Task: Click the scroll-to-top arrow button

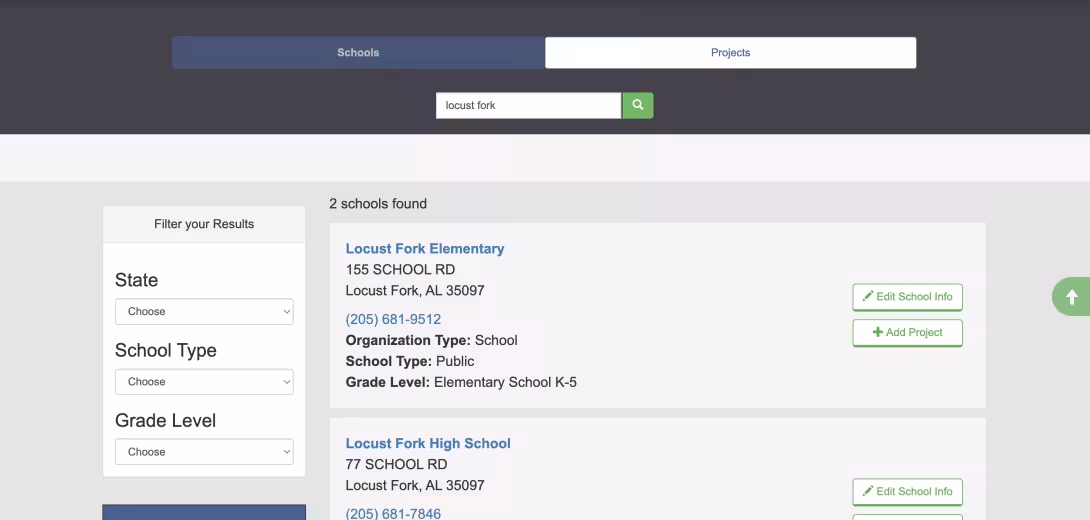Action: point(1071,297)
